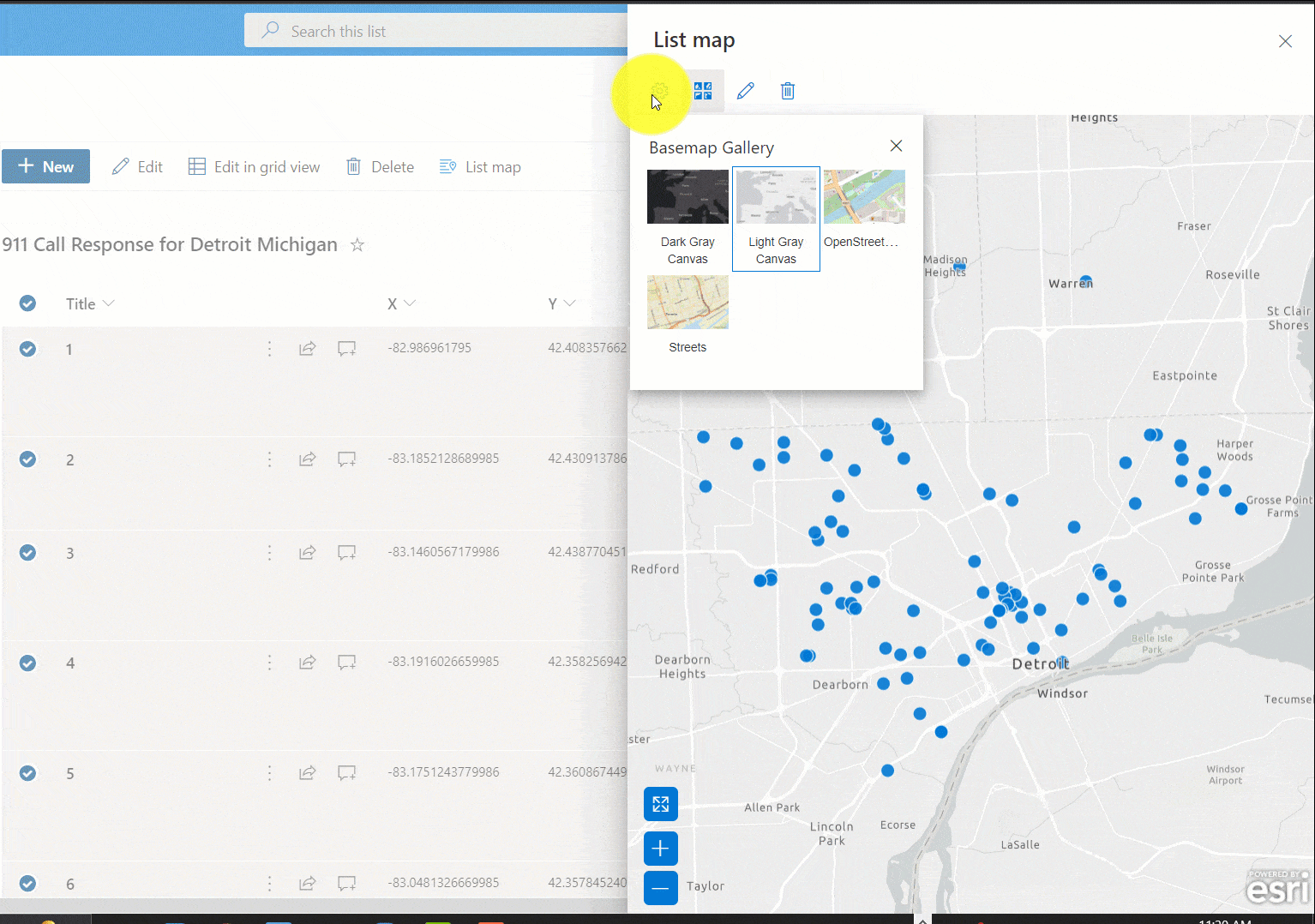Share list item 1 via share icon

point(308,348)
